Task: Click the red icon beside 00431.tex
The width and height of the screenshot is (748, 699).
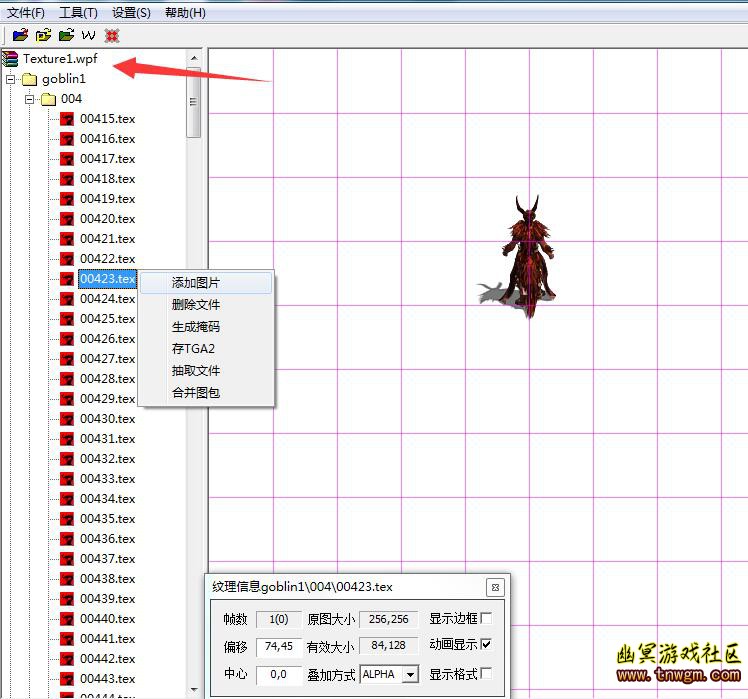Action: [67, 439]
